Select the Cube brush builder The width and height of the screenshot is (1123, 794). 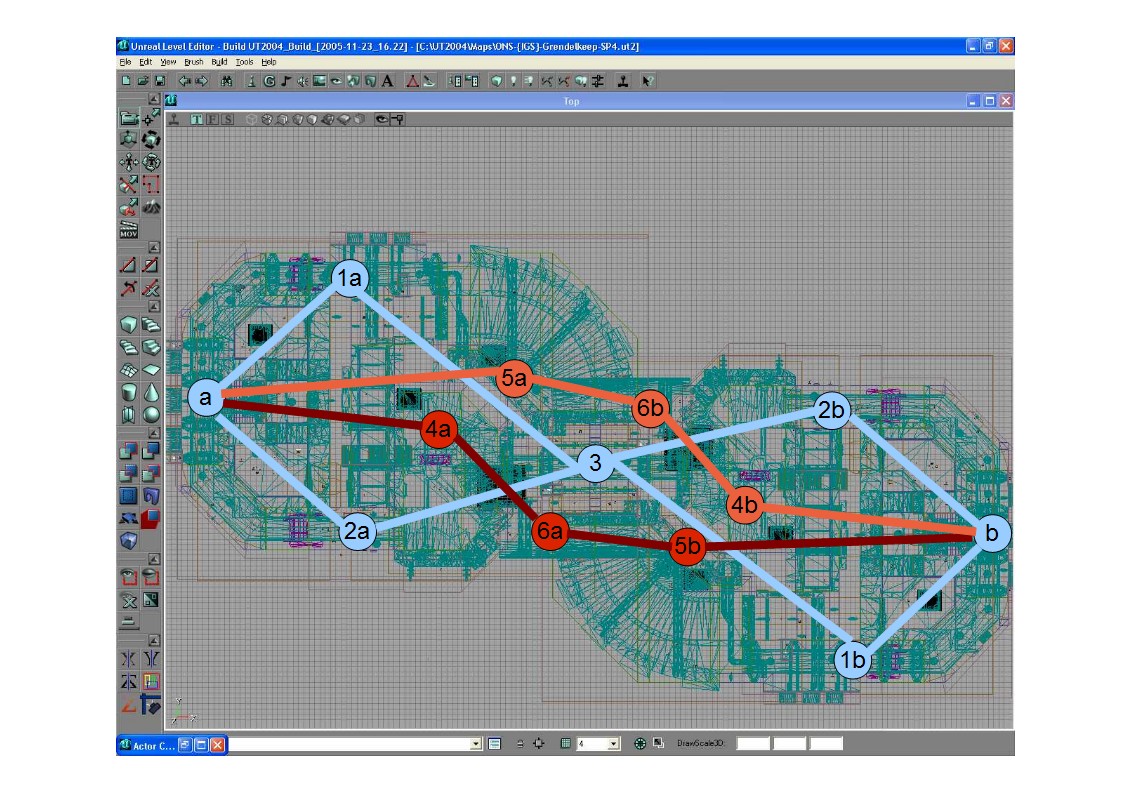(129, 324)
